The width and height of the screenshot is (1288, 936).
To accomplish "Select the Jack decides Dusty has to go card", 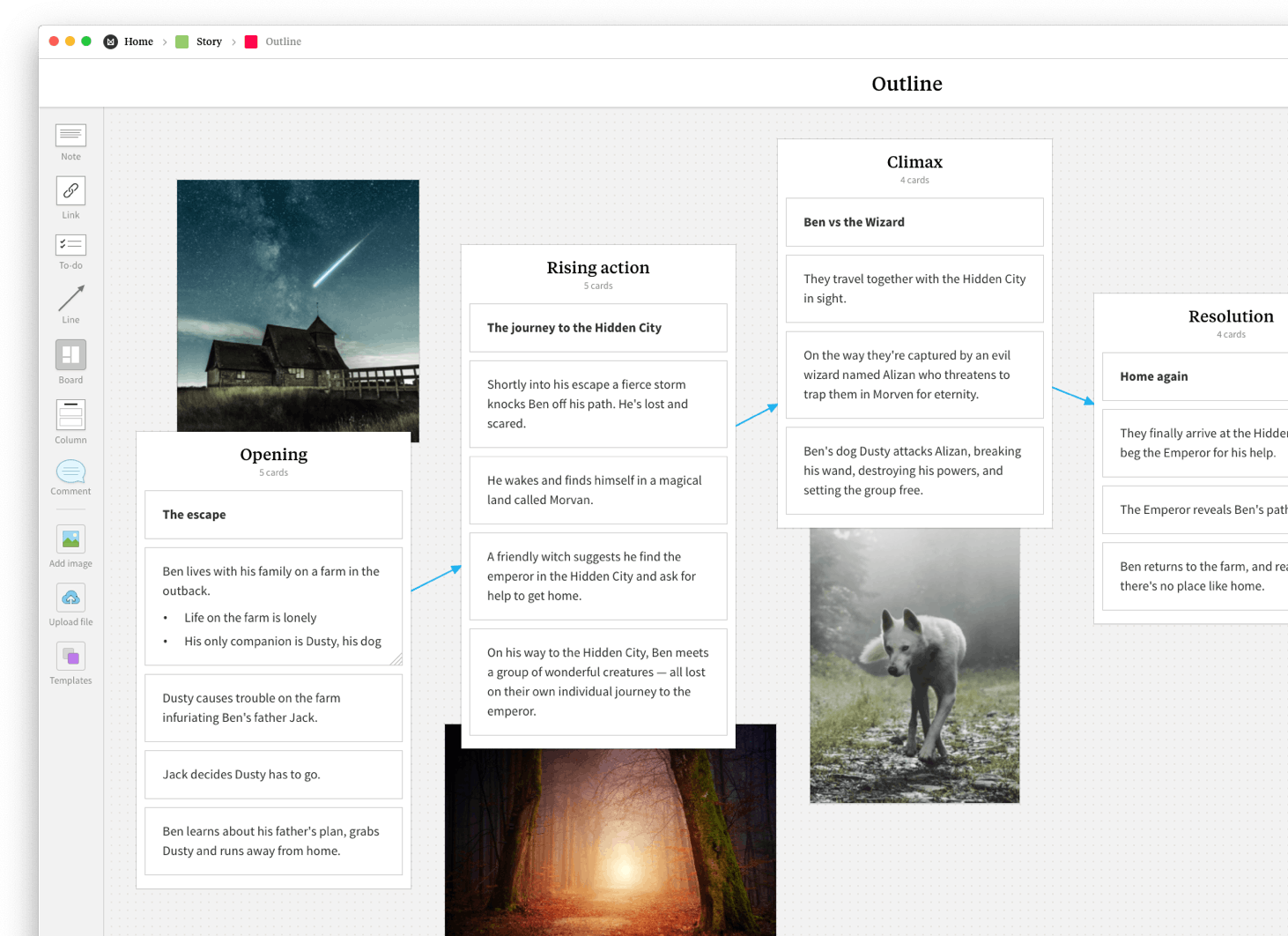I will [273, 774].
